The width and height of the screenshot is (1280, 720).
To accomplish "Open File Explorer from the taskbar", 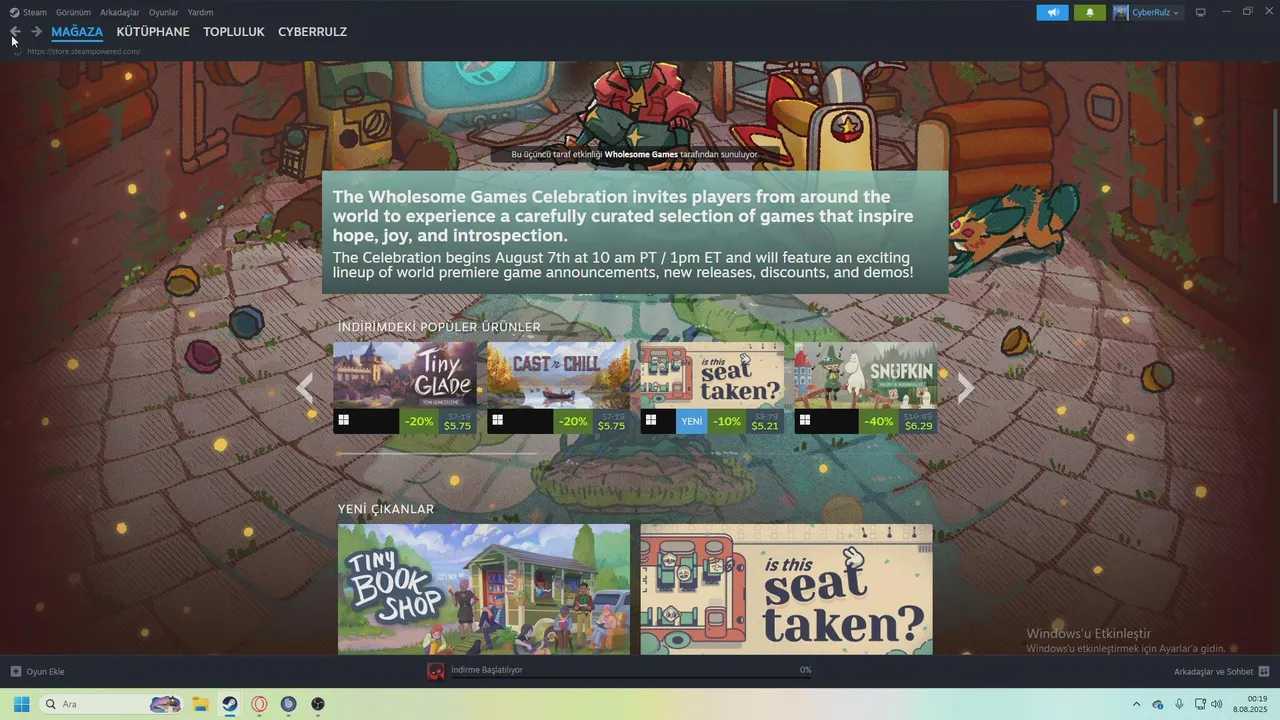I will 200,704.
